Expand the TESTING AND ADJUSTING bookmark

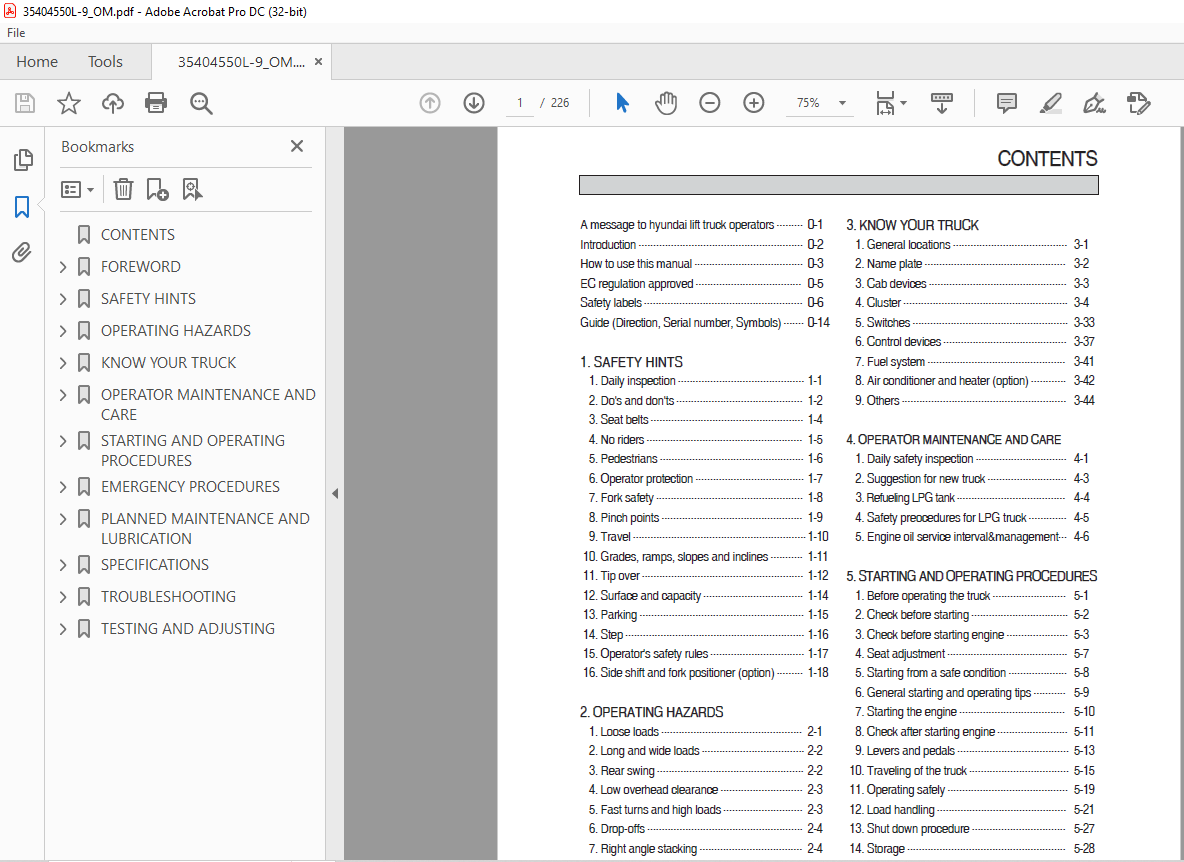(x=63, y=629)
